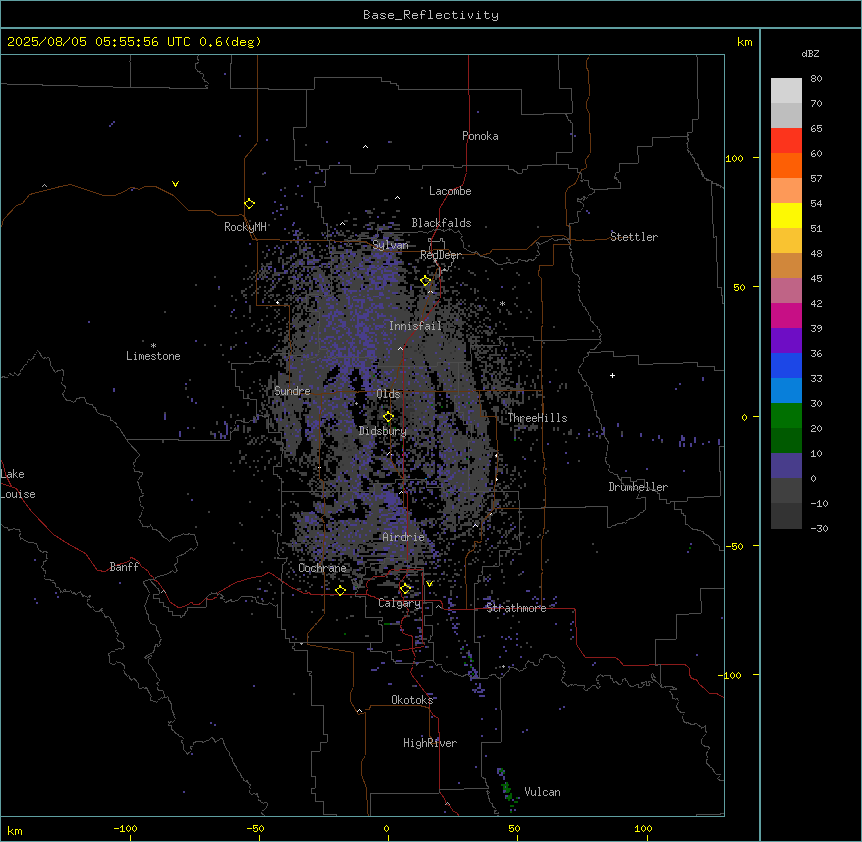This screenshot has width=862, height=842.
Task: Click the 50 tick on bottom axis
Action: click(514, 828)
